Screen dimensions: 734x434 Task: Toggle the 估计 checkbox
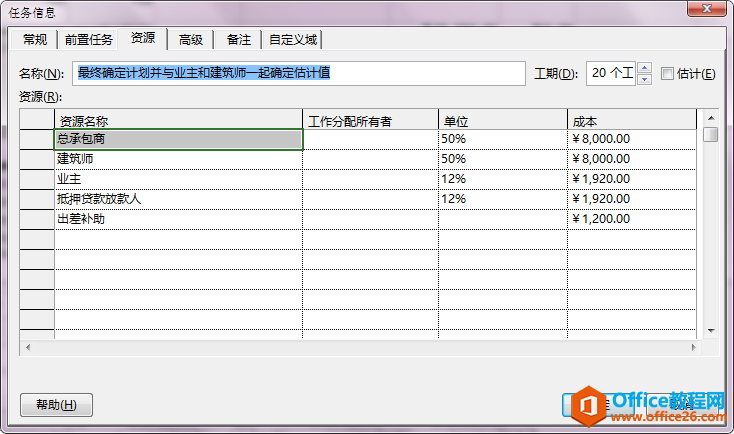667,74
